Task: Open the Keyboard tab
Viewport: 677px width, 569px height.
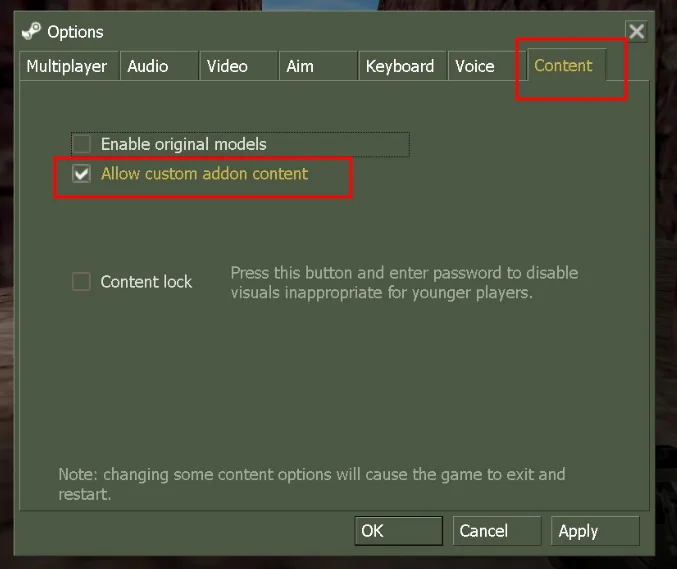Action: pyautogui.click(x=402, y=66)
